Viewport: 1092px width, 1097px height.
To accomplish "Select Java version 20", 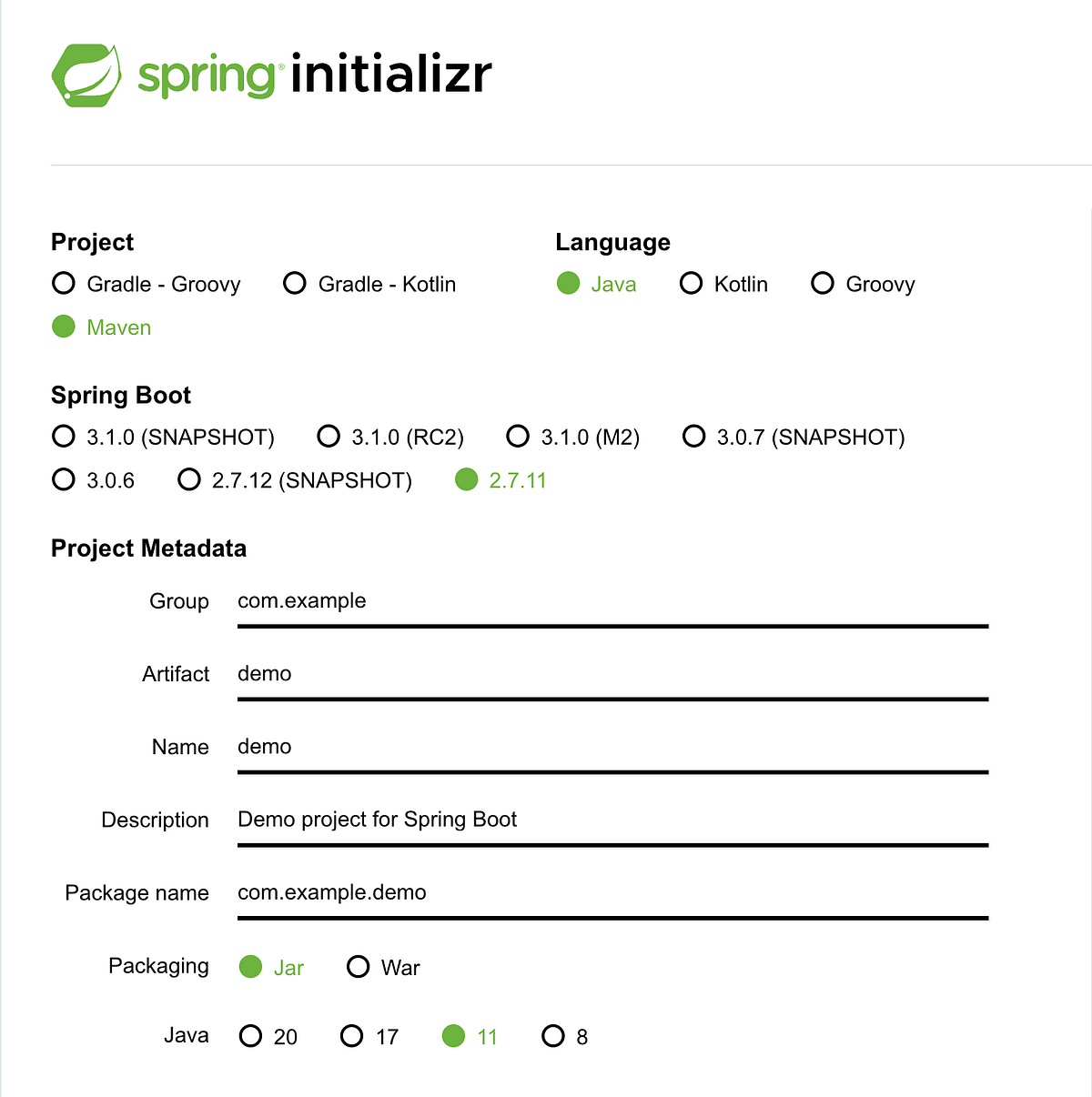I will [250, 1035].
